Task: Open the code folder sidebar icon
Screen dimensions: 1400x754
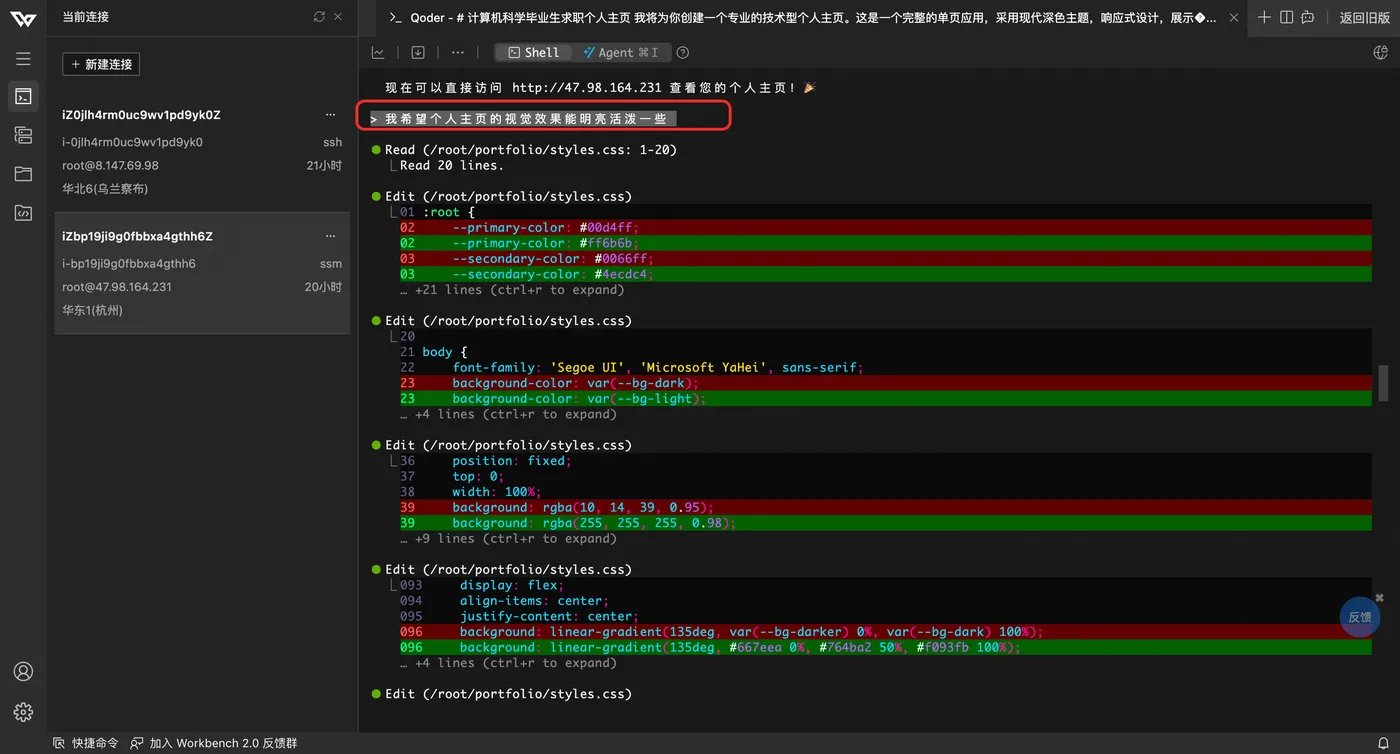Action: click(23, 212)
